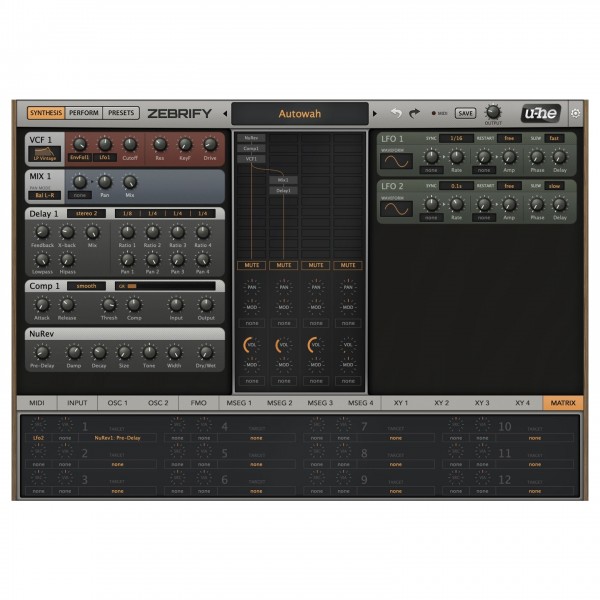Click the LFO 1 sine waveform display

pos(396,161)
